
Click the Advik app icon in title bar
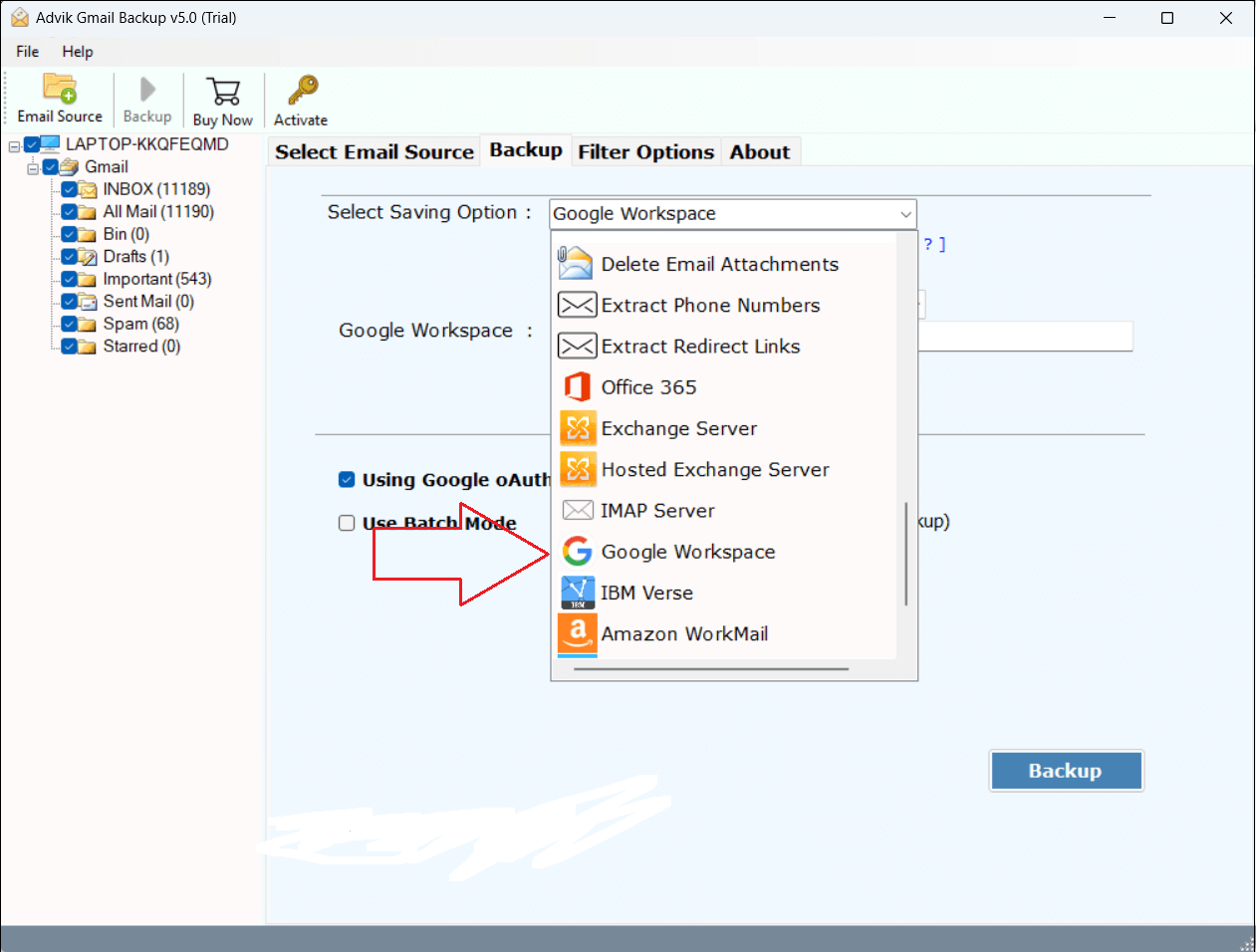19,18
